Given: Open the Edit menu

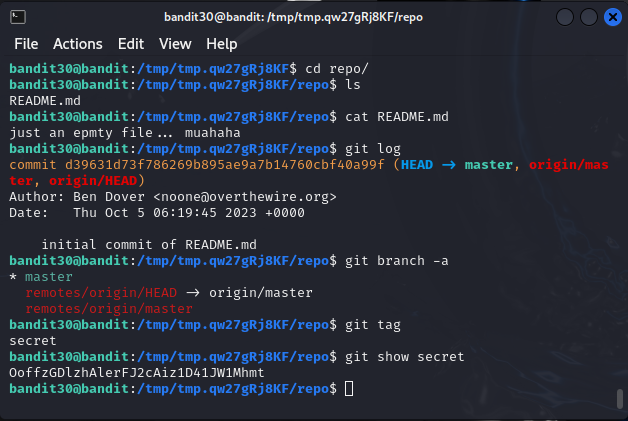Looking at the screenshot, I should pyautogui.click(x=131, y=44).
